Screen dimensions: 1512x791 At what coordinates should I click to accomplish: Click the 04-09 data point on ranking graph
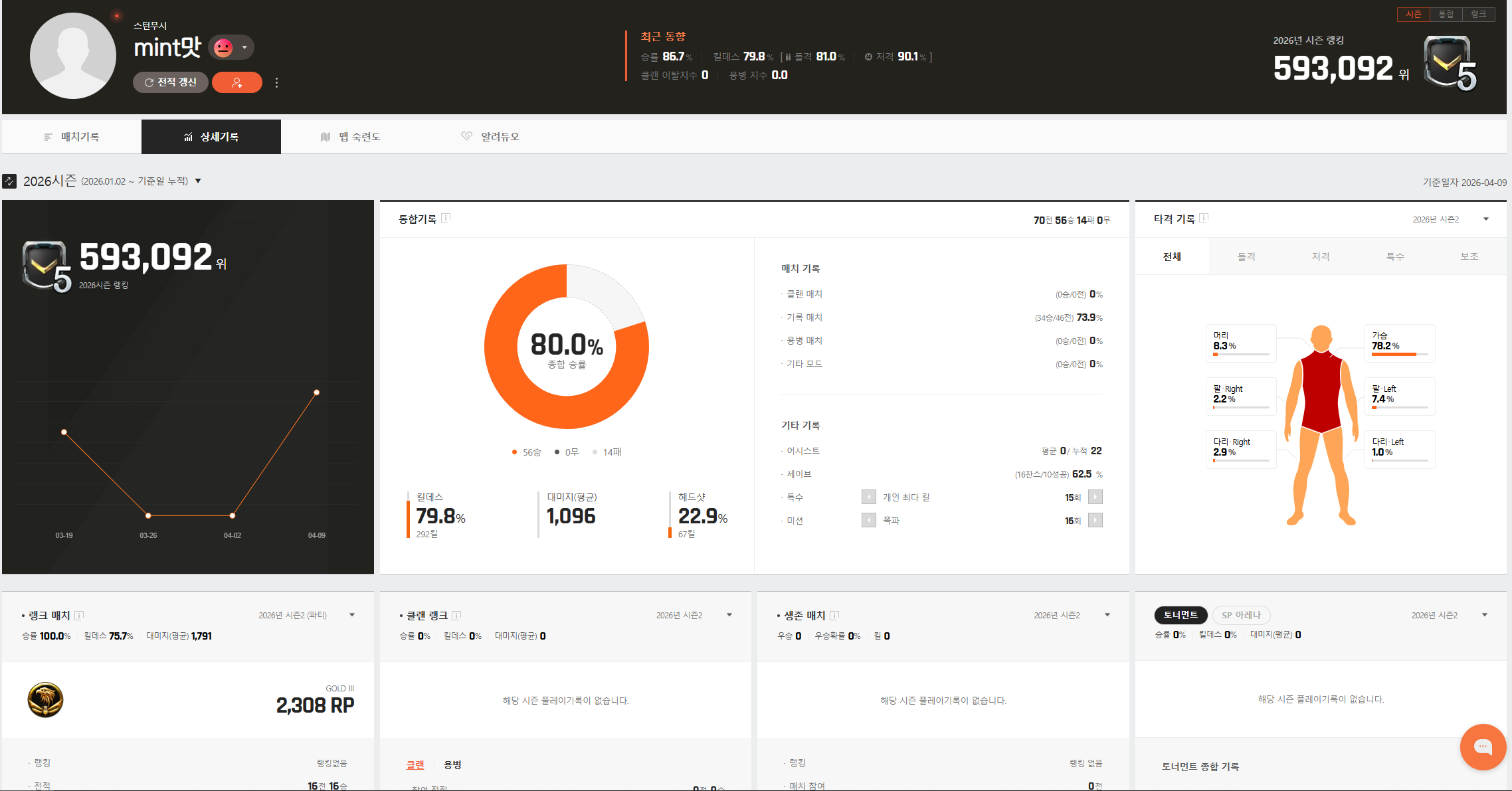(x=317, y=393)
